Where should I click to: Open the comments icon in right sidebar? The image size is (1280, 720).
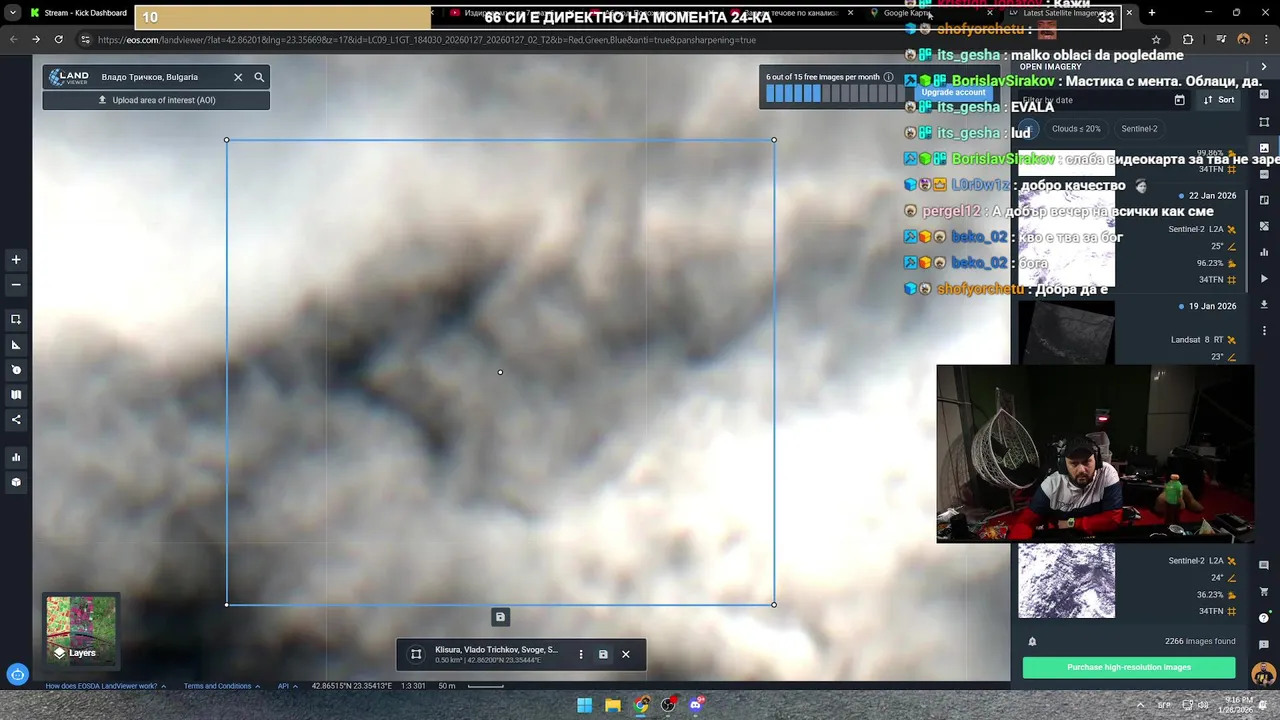pyautogui.click(x=1264, y=566)
